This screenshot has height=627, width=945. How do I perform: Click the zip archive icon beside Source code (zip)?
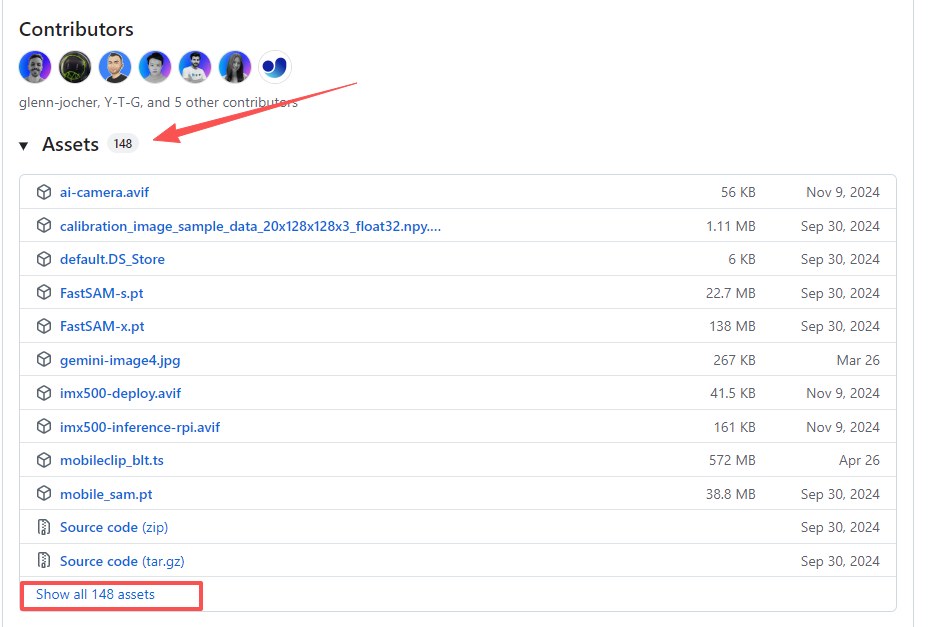coord(44,527)
